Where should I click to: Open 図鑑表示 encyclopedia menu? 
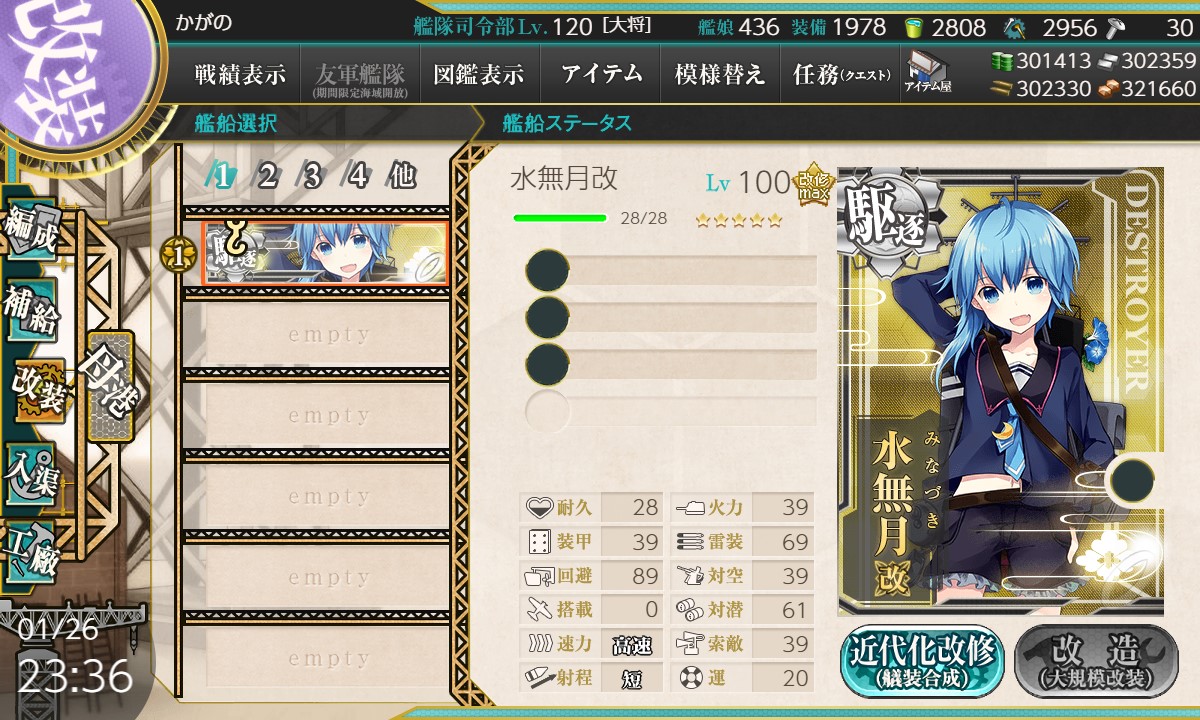pos(479,74)
